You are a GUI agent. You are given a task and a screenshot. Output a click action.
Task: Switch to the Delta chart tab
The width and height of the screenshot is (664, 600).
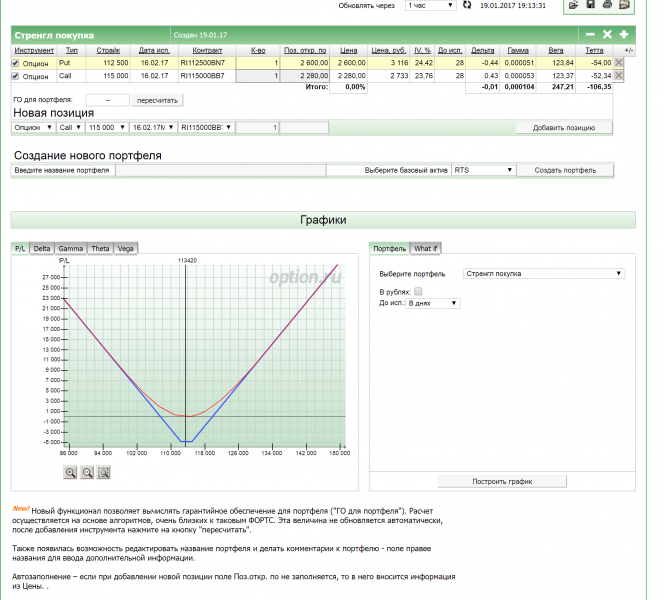(x=42, y=249)
